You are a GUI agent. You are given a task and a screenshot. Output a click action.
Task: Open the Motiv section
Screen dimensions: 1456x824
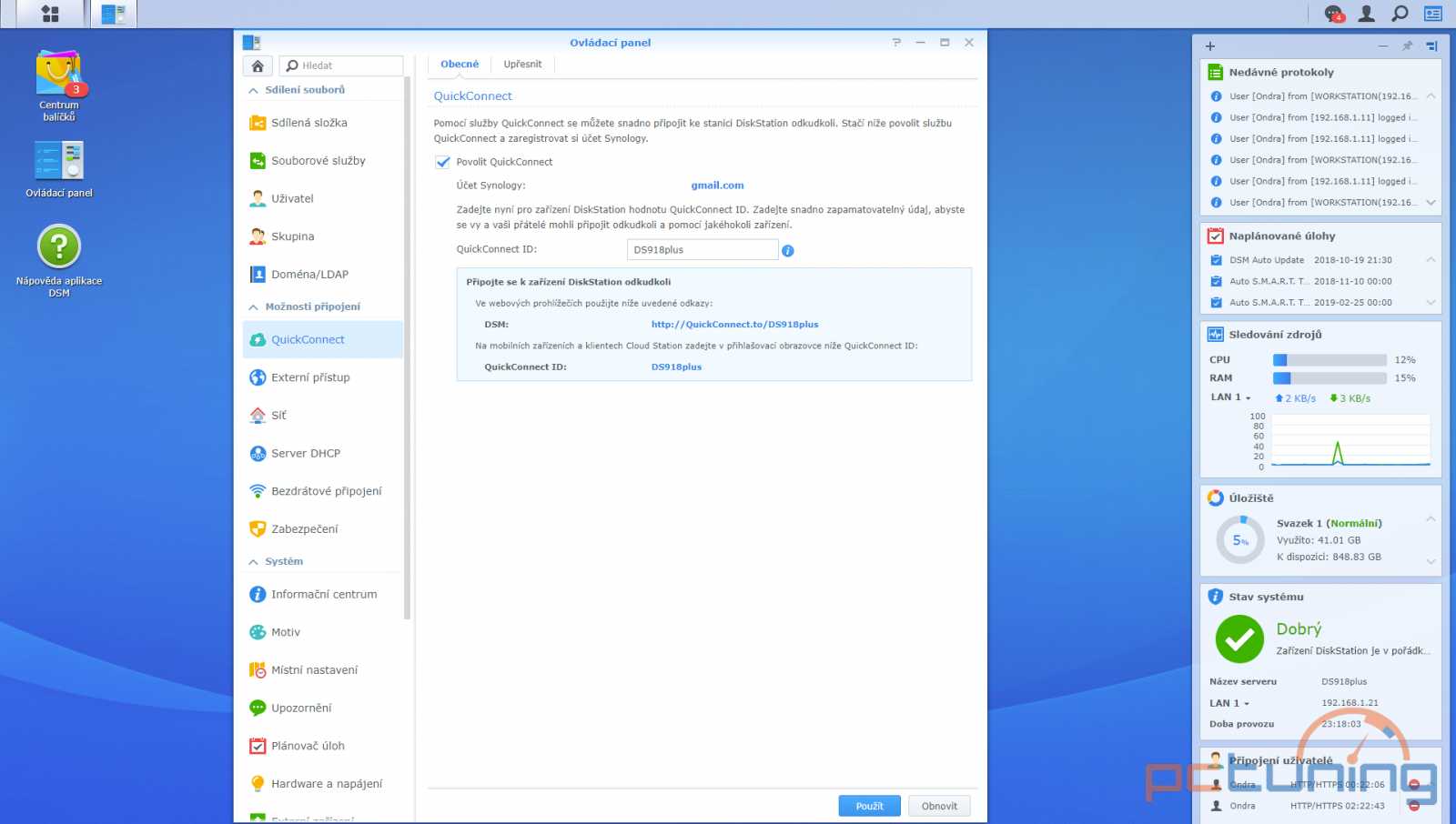click(323, 632)
